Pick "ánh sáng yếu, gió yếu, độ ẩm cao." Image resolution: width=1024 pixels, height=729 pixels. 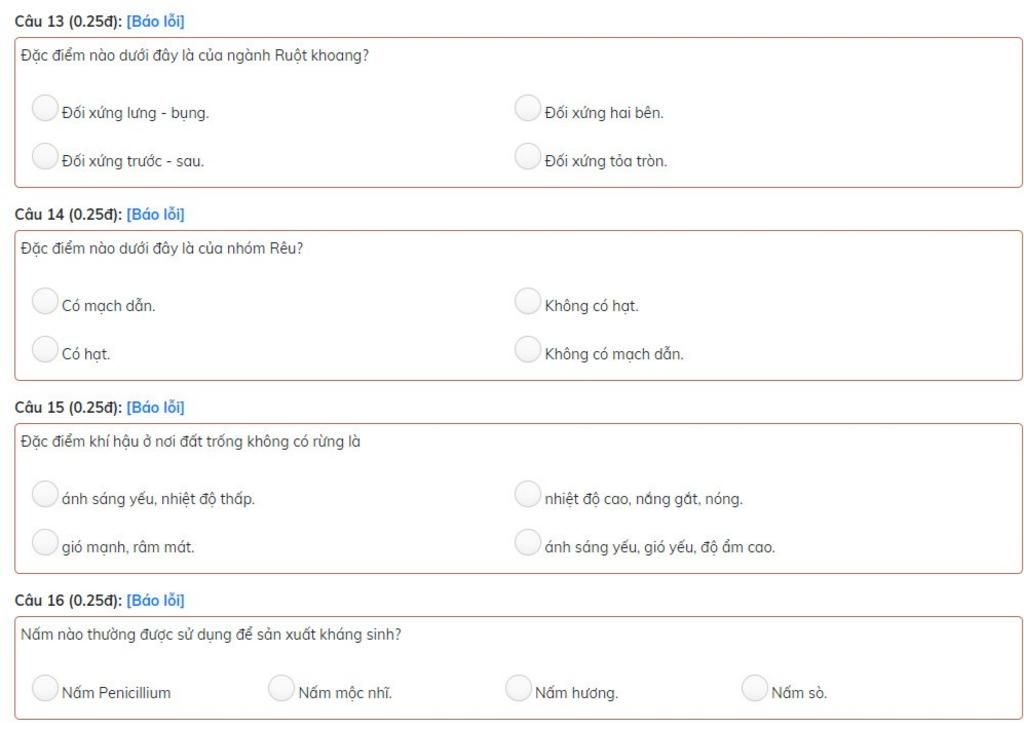coord(528,543)
